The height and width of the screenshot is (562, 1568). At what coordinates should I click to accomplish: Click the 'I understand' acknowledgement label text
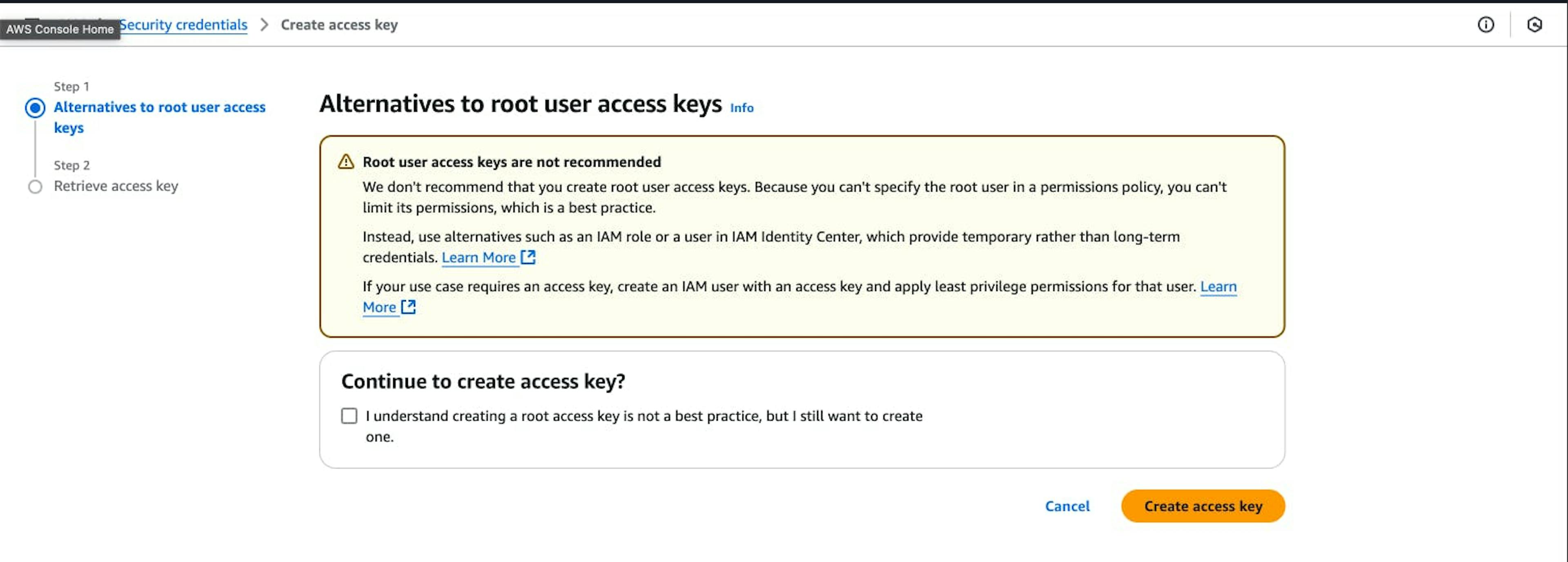click(x=644, y=426)
